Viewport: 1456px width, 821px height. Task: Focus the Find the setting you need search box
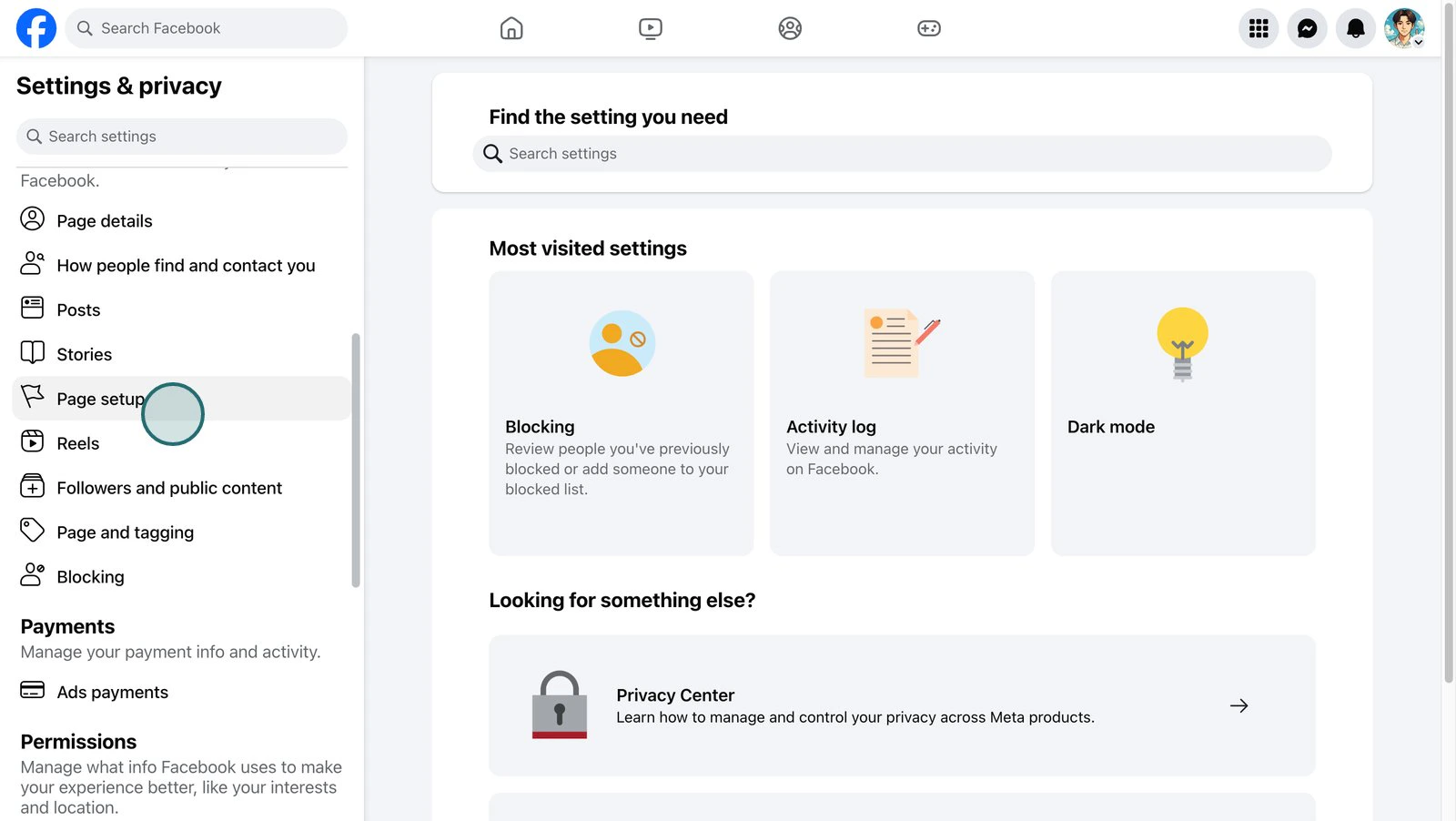point(902,154)
